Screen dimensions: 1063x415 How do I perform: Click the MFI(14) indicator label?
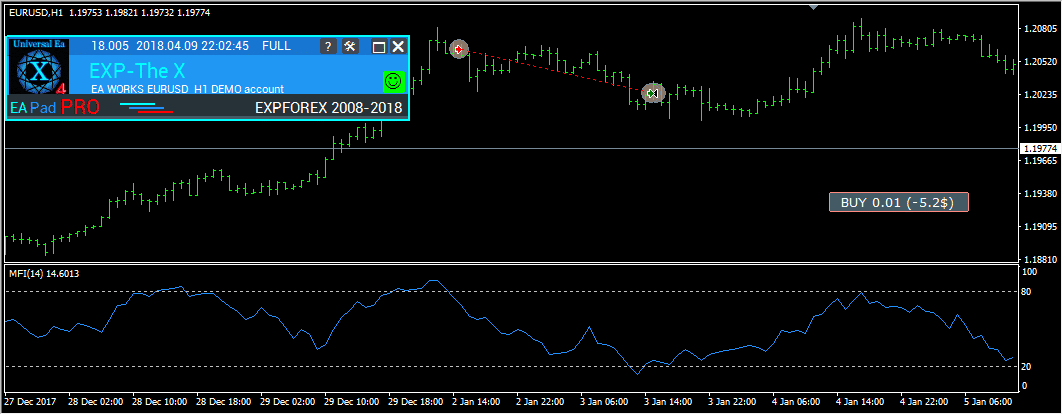[x=43, y=273]
